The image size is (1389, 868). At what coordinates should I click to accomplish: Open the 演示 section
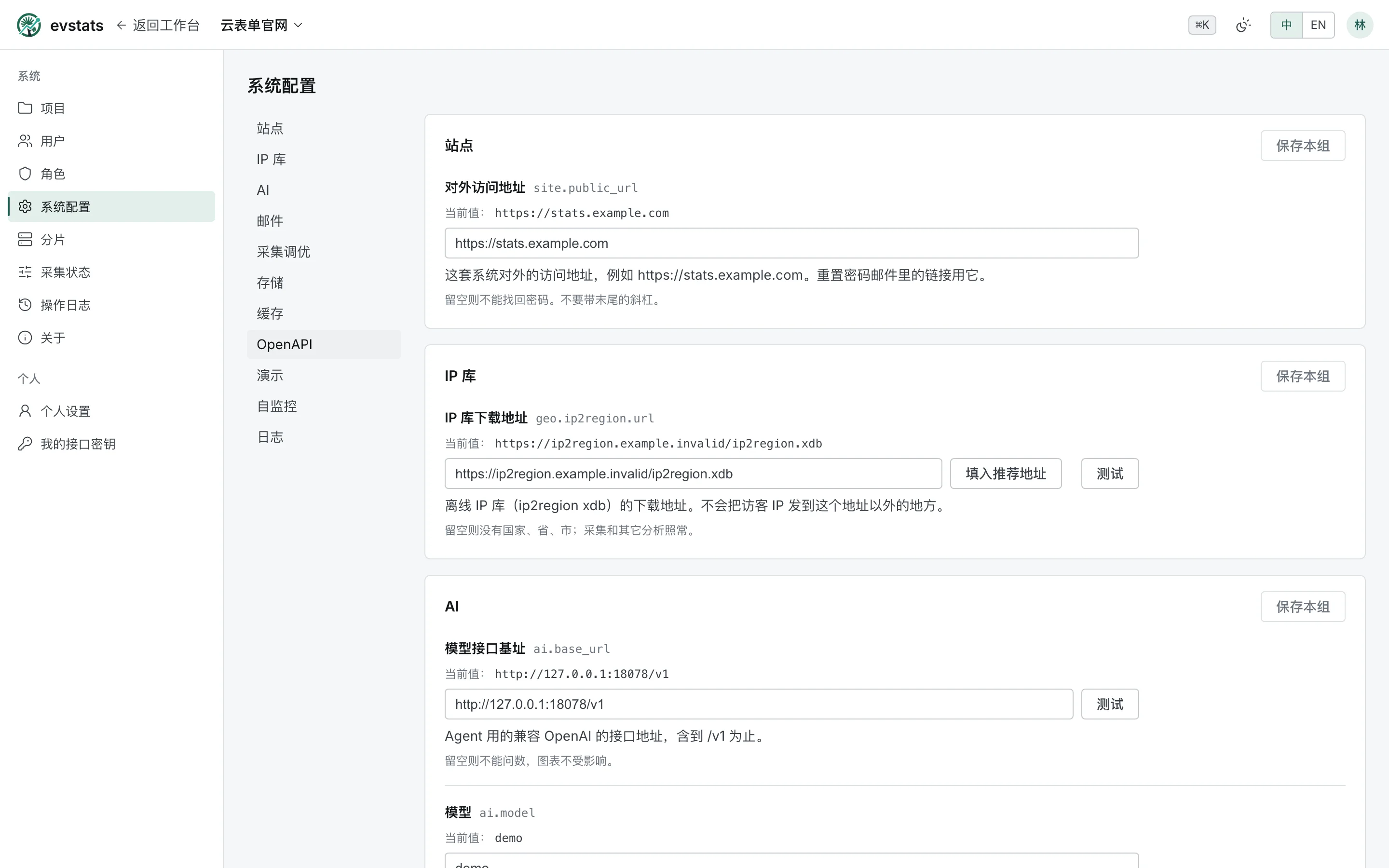324,376
